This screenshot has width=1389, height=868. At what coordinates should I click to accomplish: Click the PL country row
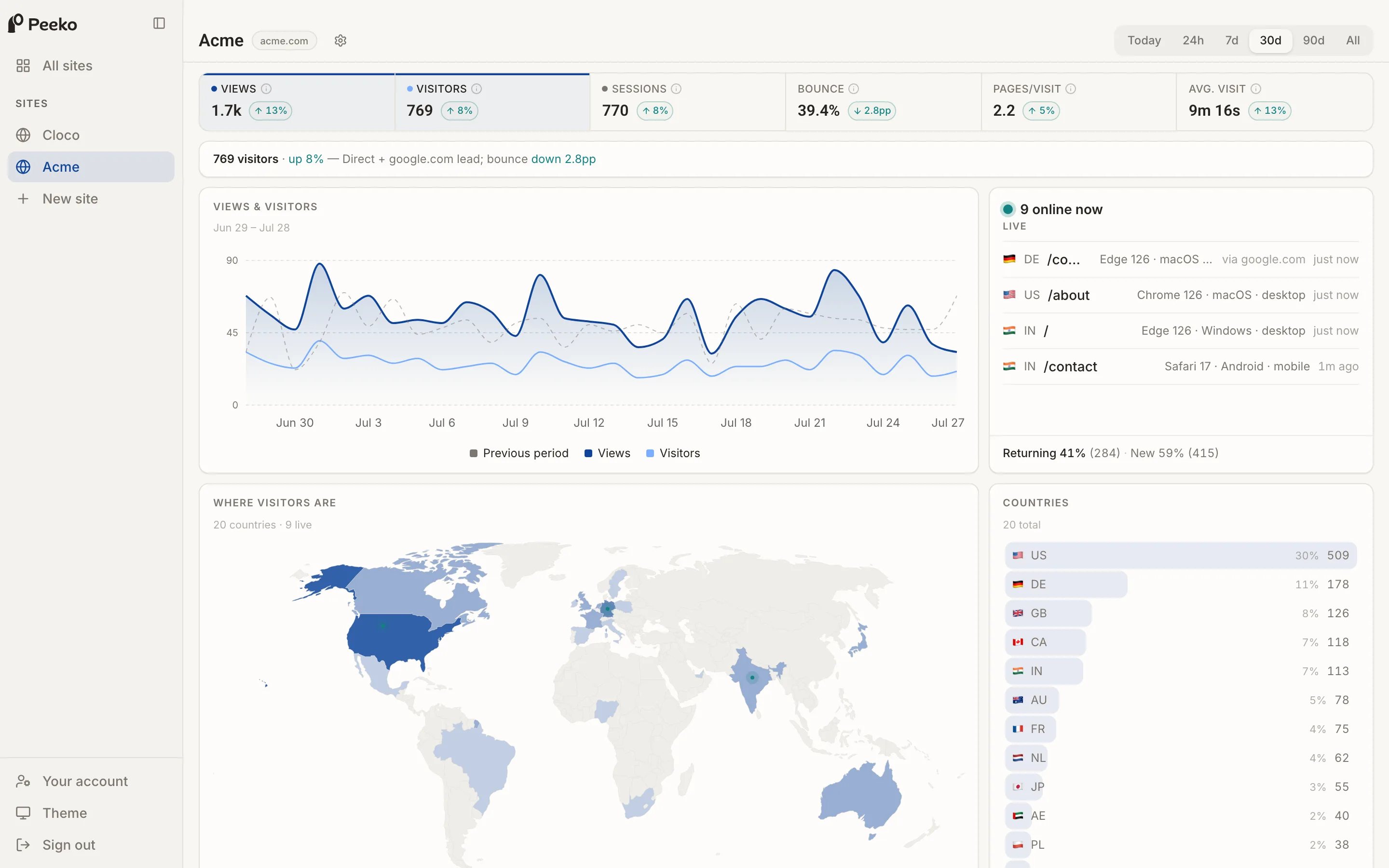[1181, 845]
